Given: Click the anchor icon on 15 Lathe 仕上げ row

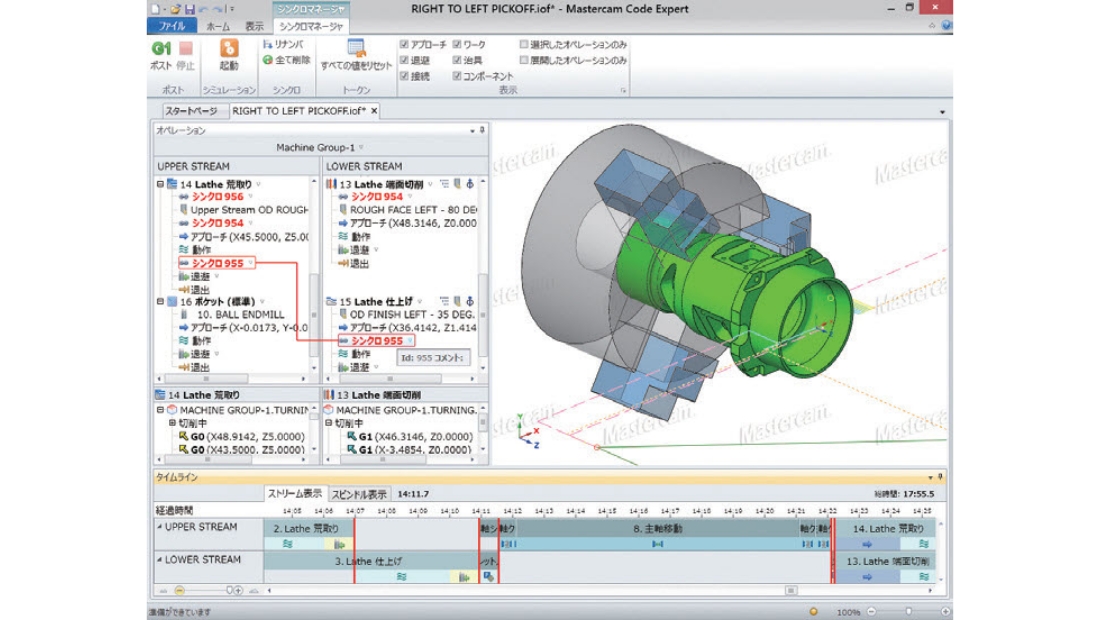Looking at the screenshot, I should tap(470, 302).
